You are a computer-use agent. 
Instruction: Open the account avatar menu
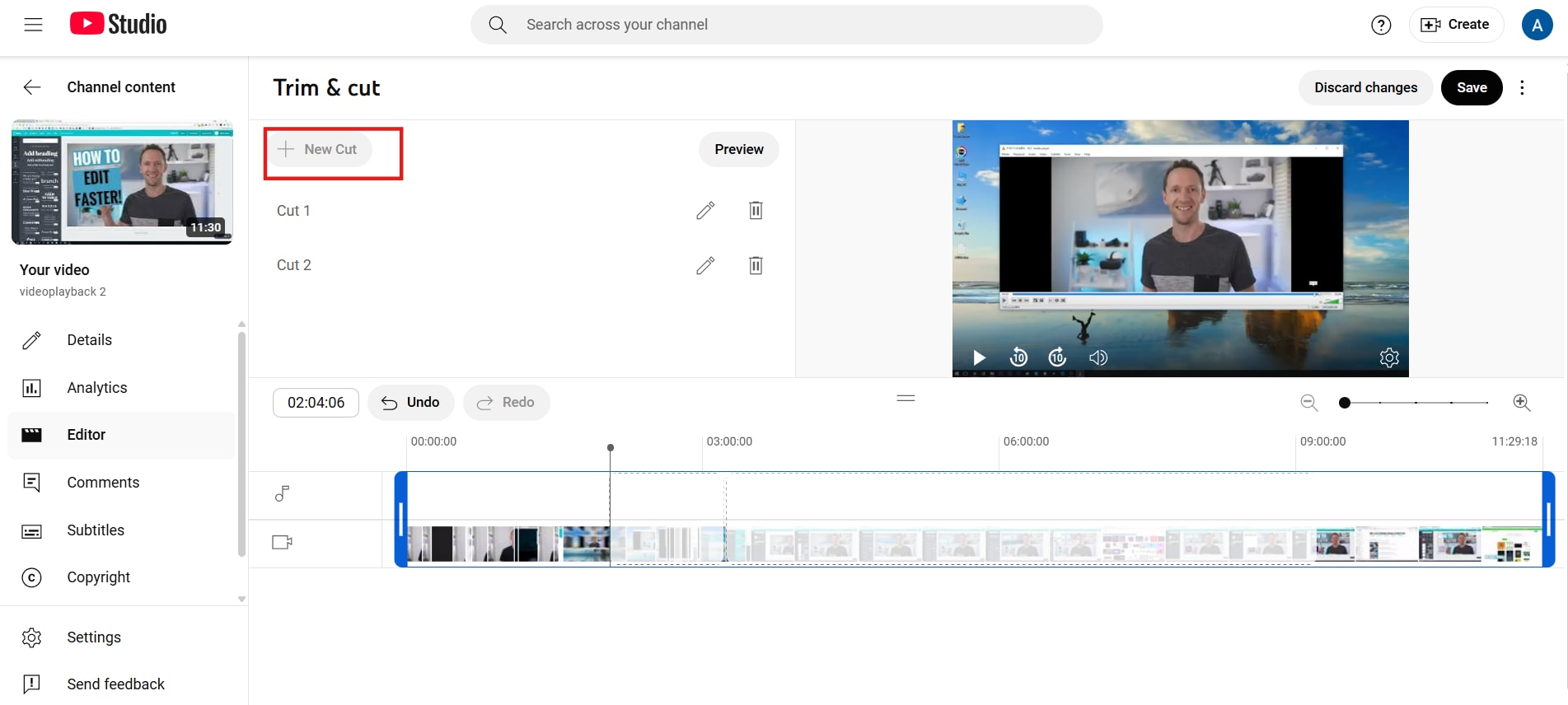click(x=1537, y=25)
